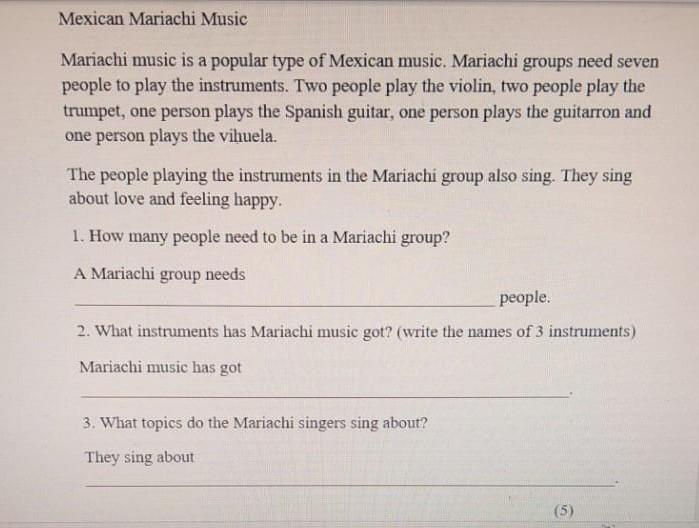Click question 2 'What instruments has Mariachi' text
The image size is (699, 528).
click(234, 331)
